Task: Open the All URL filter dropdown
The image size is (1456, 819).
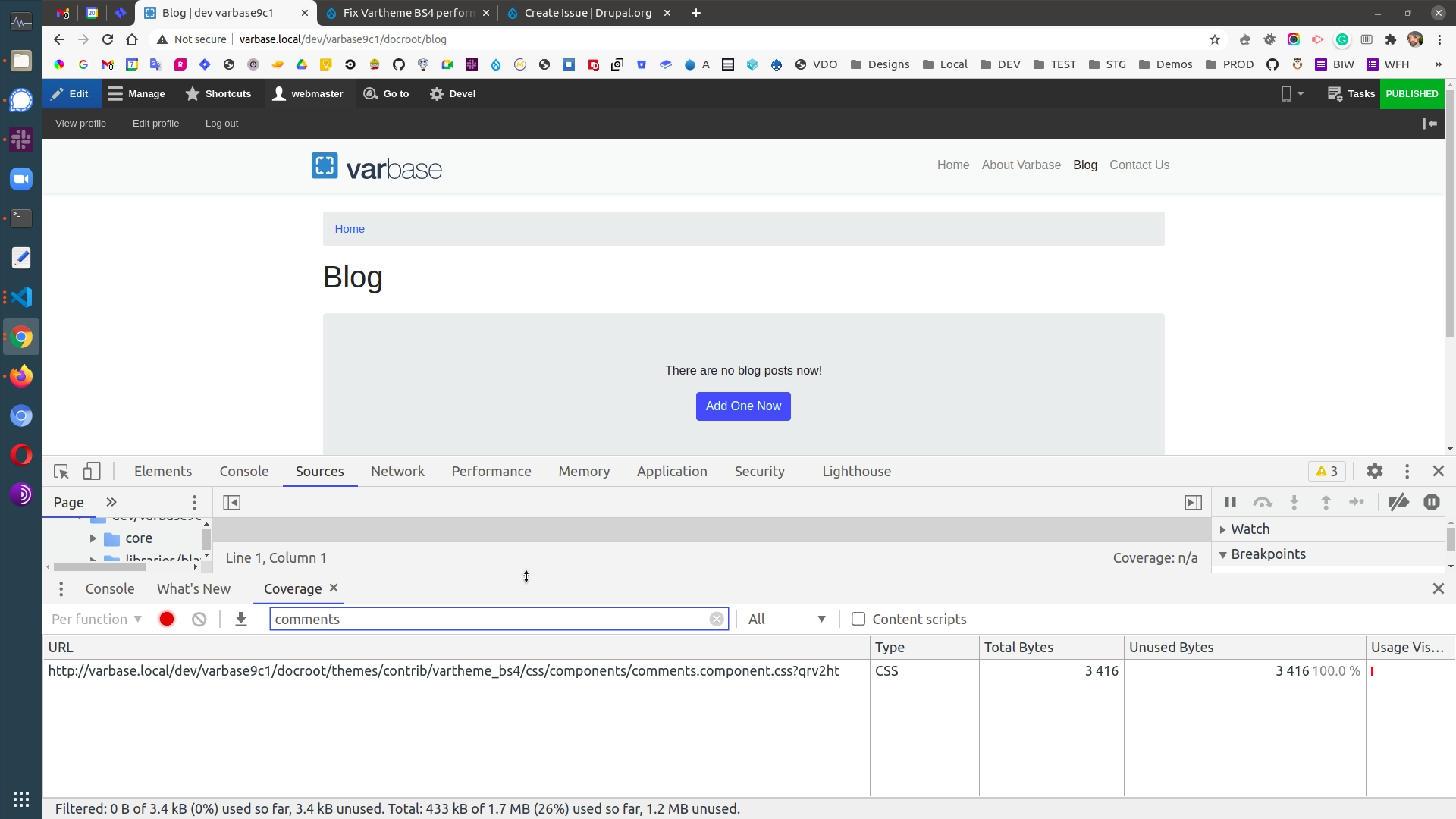Action: [x=786, y=619]
